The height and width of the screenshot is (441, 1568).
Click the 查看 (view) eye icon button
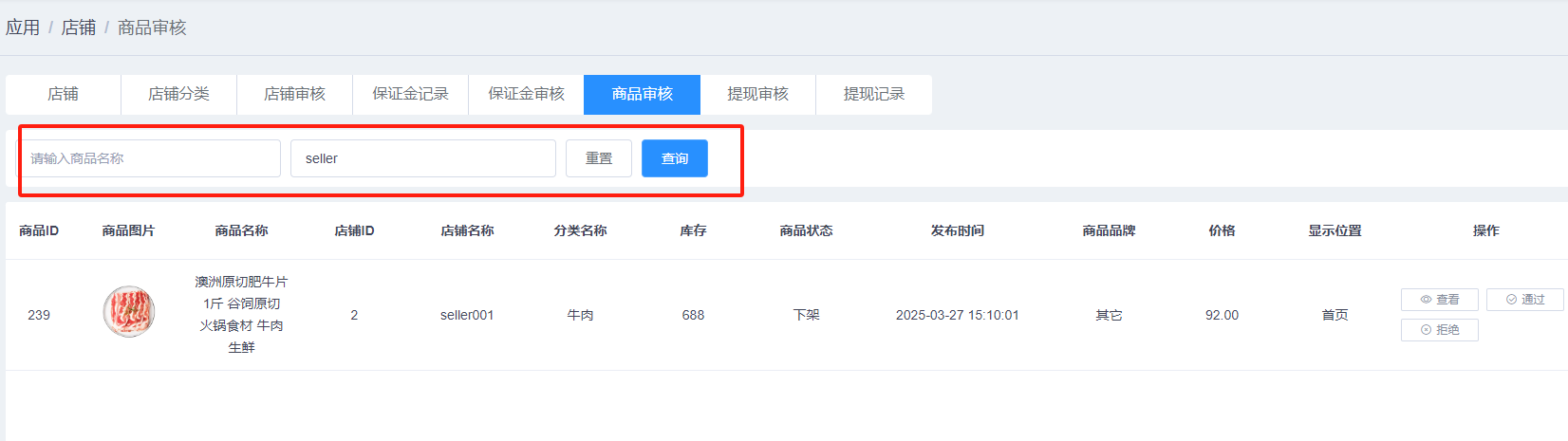coord(1439,300)
